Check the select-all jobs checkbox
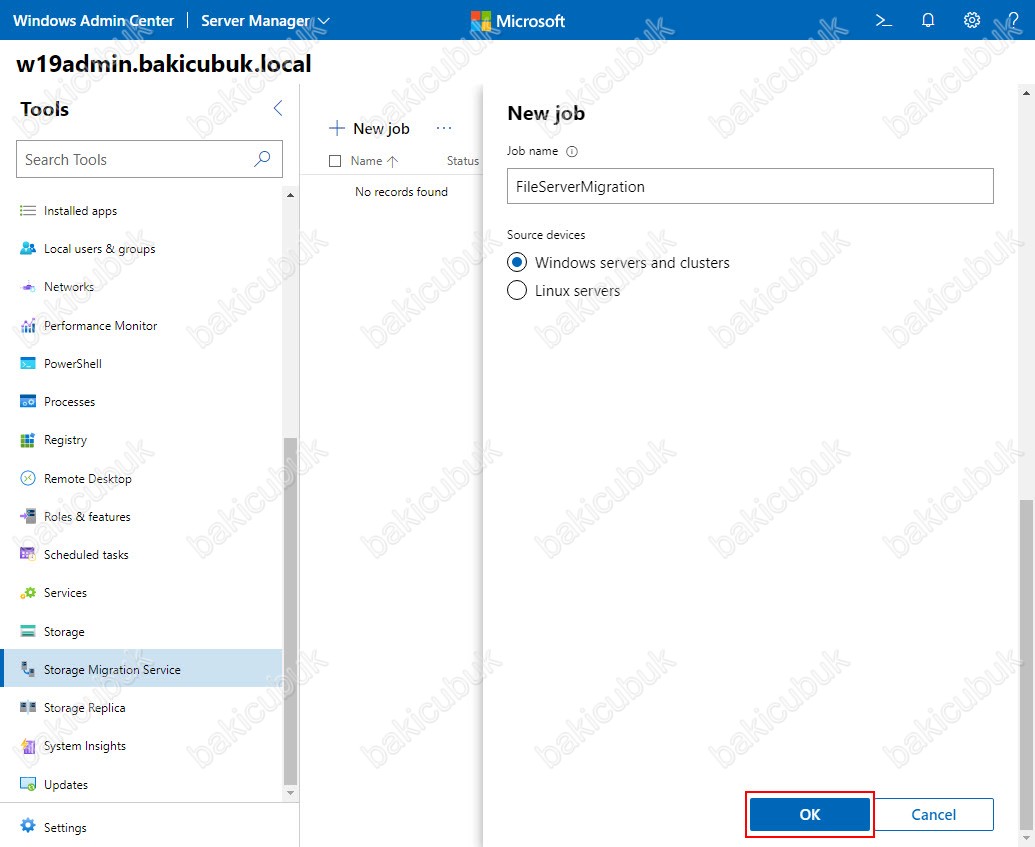Screen dimensions: 1035x847 pyautogui.click(x=335, y=160)
